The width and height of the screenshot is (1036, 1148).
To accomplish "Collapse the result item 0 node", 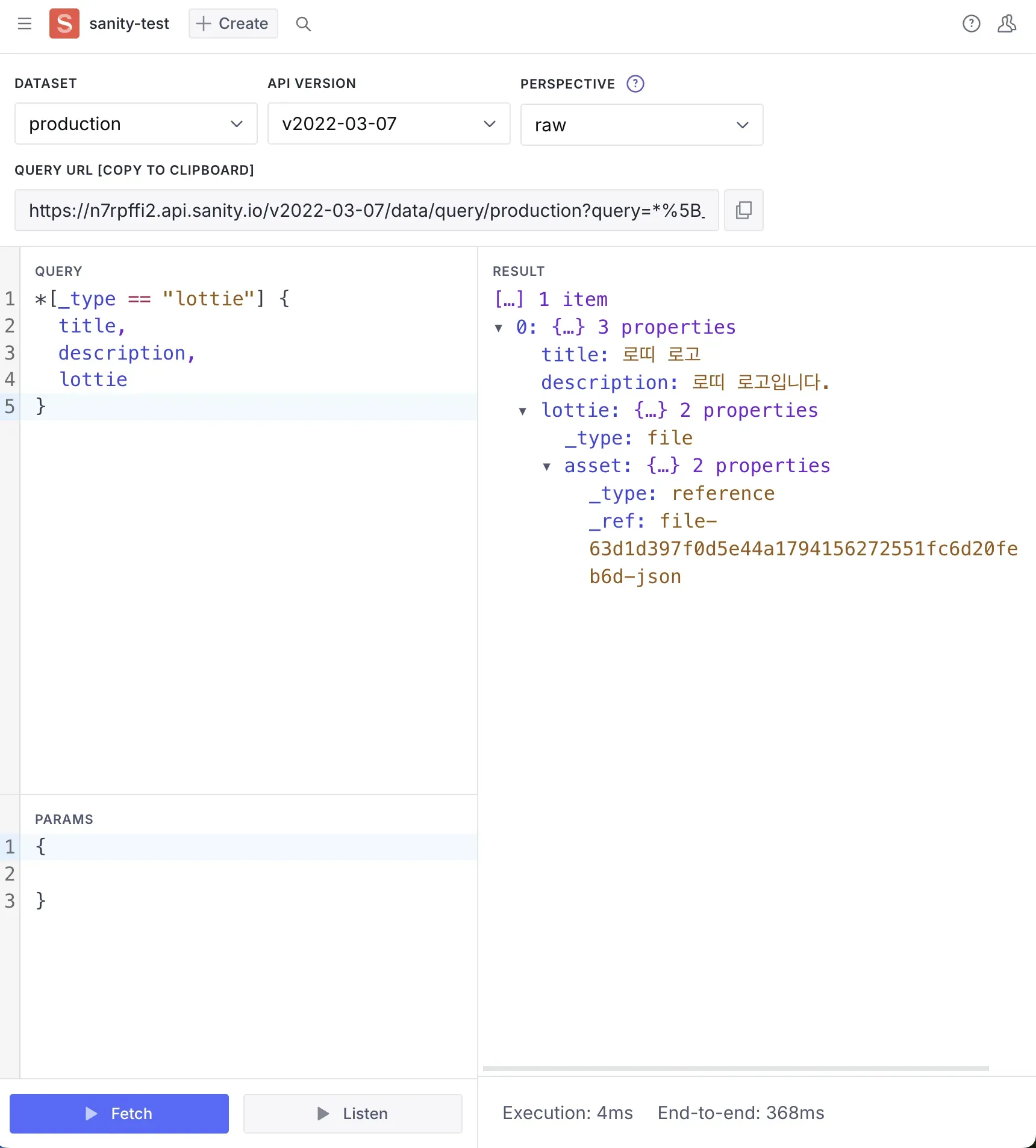I will 499,328.
